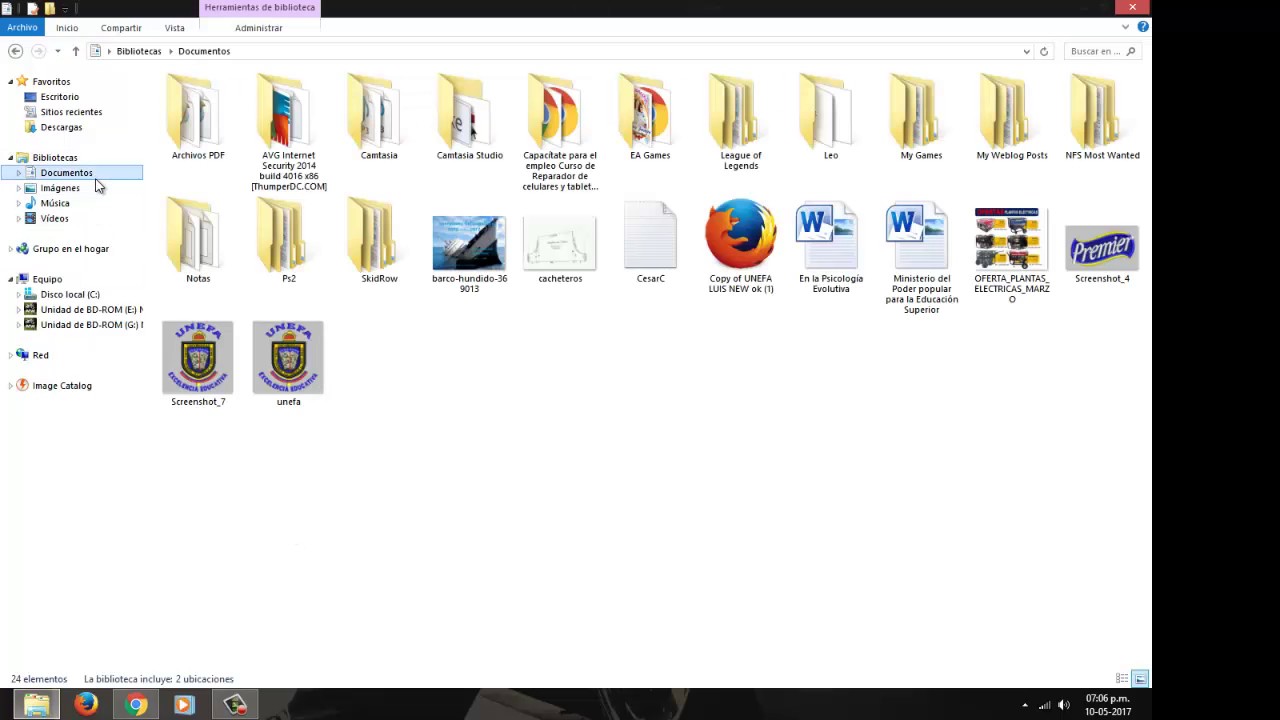Image resolution: width=1280 pixels, height=720 pixels.
Task: Go back with the Back arrow
Action: pyautogui.click(x=15, y=51)
